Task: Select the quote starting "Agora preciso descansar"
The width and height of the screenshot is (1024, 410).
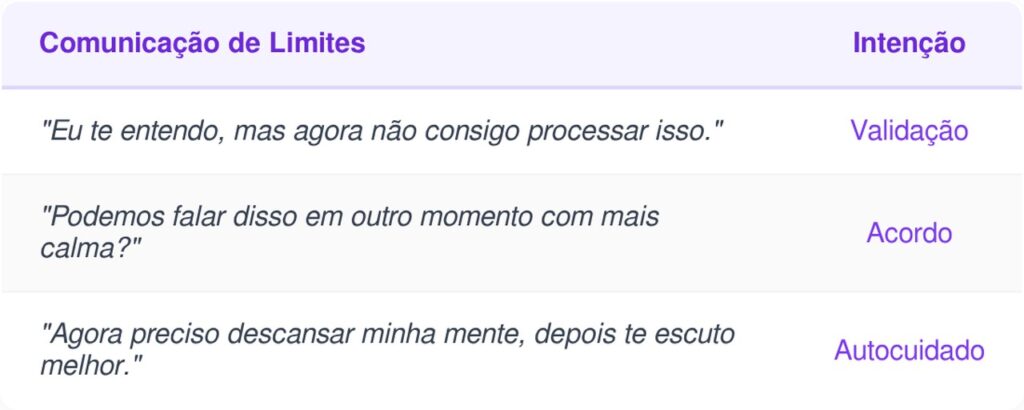Action: coord(387,349)
